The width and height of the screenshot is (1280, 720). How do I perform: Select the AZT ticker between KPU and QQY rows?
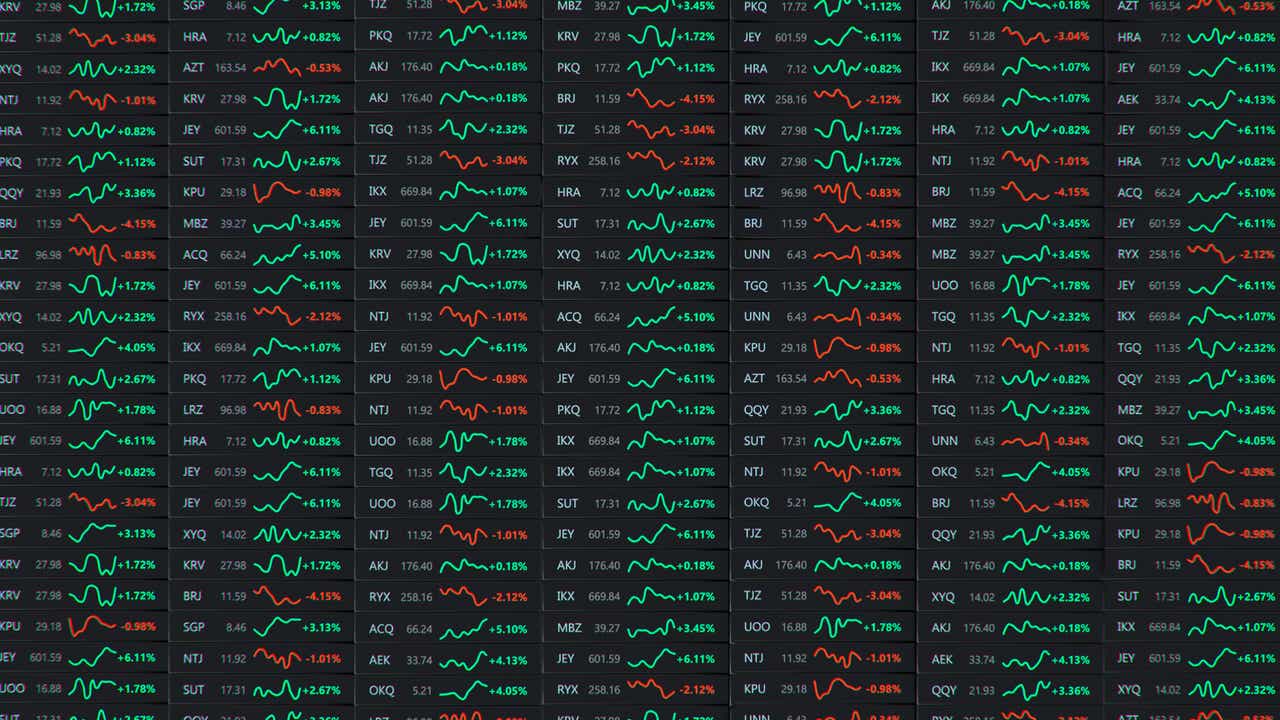coord(823,379)
